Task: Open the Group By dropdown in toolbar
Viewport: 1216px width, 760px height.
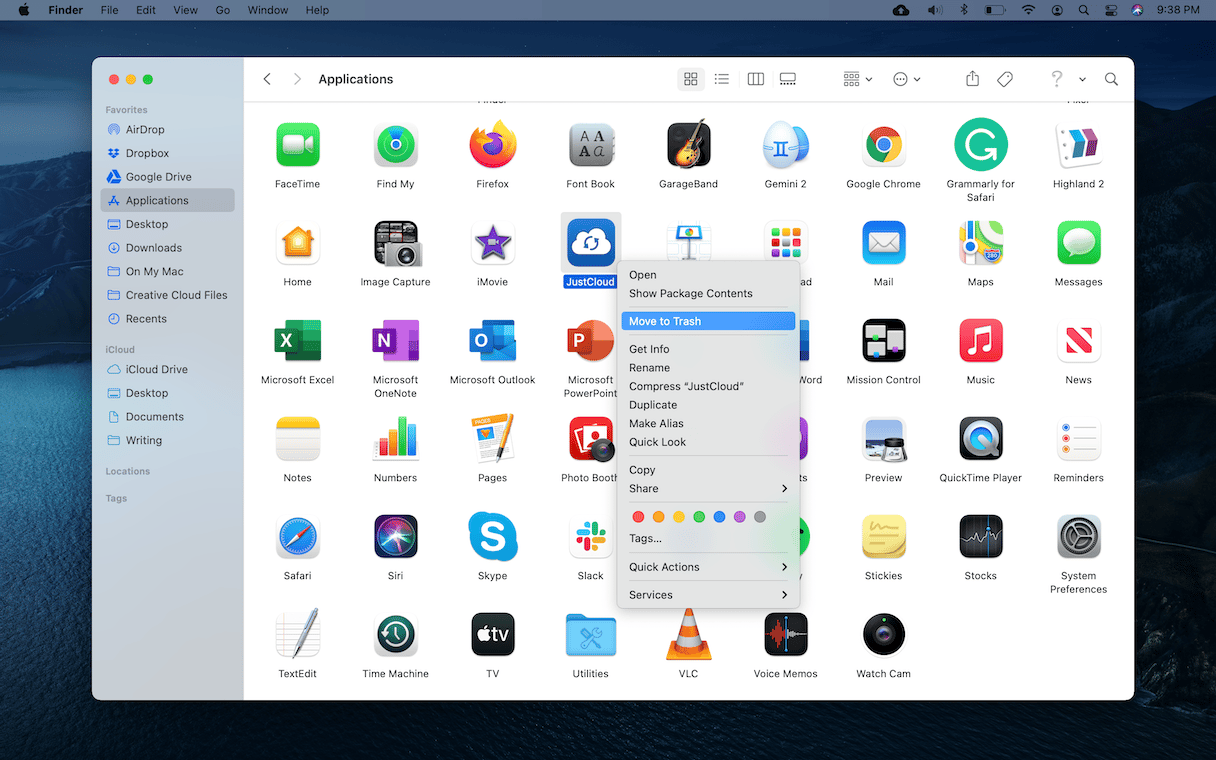Action: click(857, 79)
